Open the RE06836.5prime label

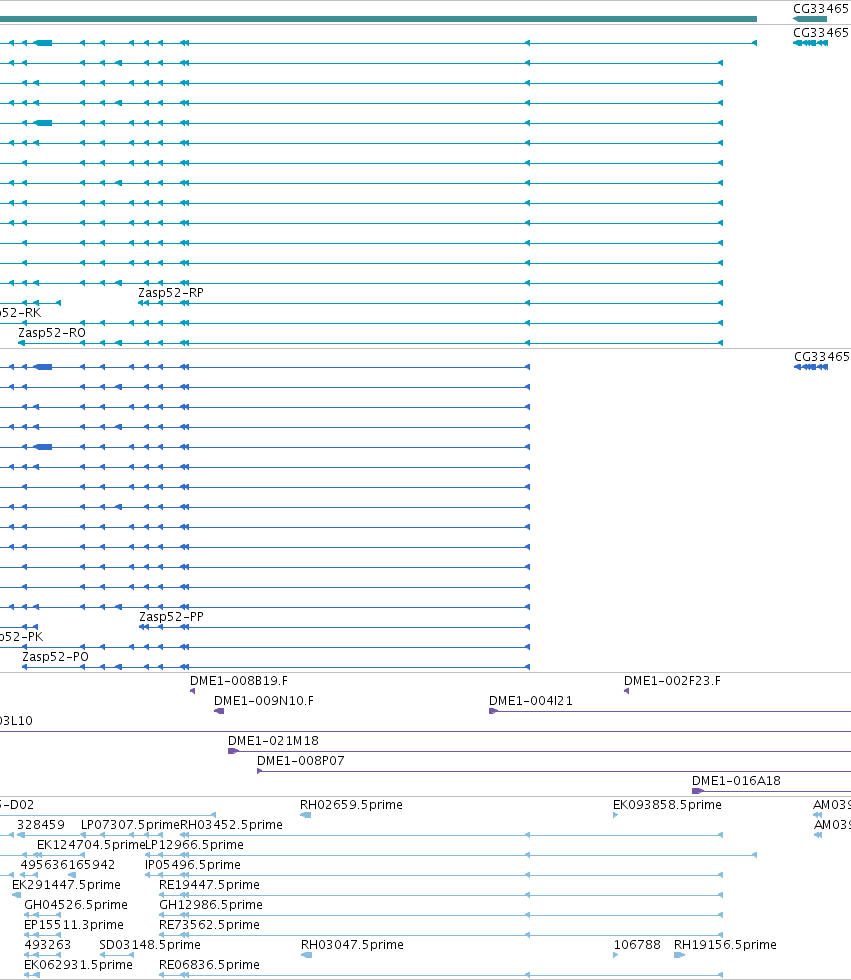pyautogui.click(x=209, y=964)
